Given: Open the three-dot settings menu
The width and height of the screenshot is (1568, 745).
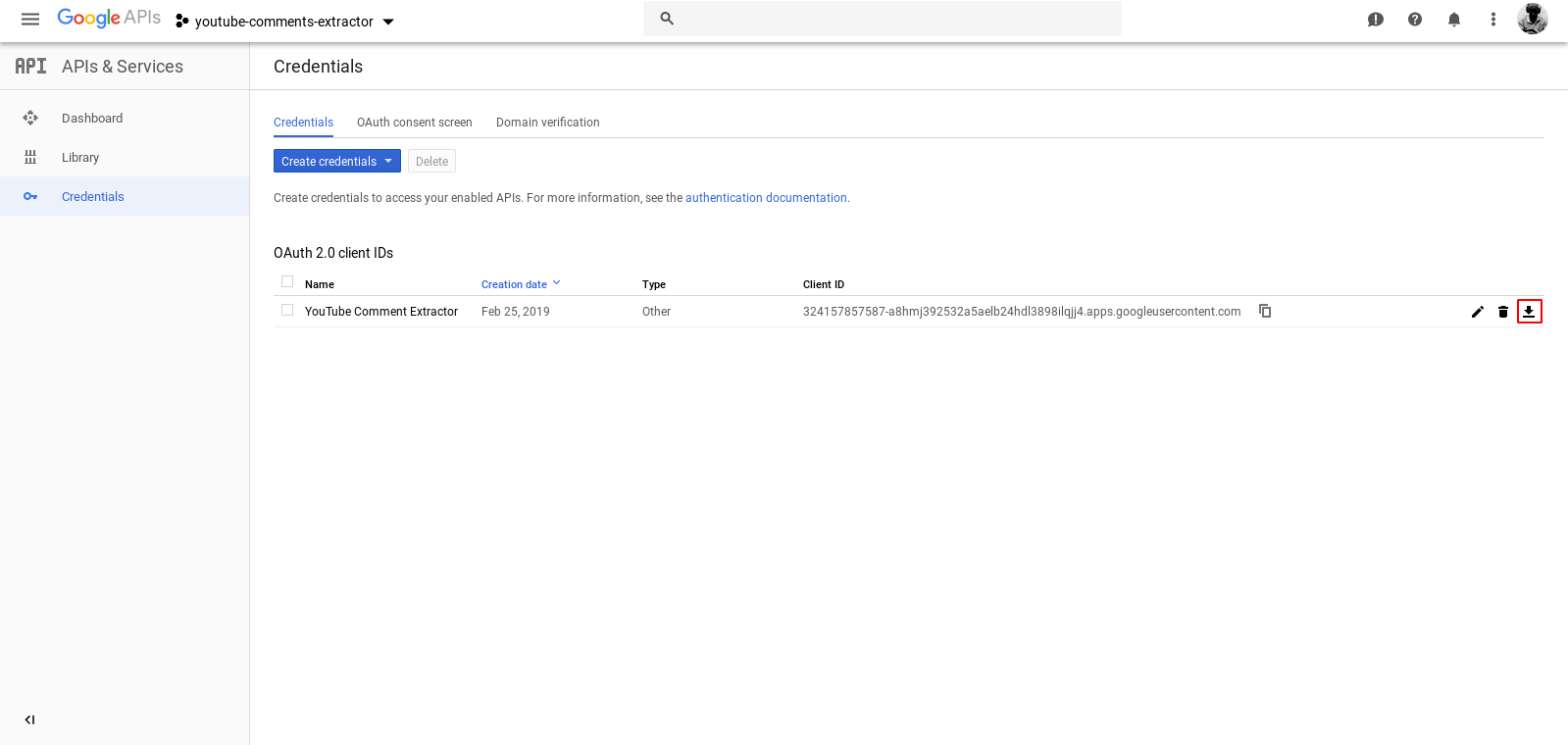Looking at the screenshot, I should (1493, 20).
